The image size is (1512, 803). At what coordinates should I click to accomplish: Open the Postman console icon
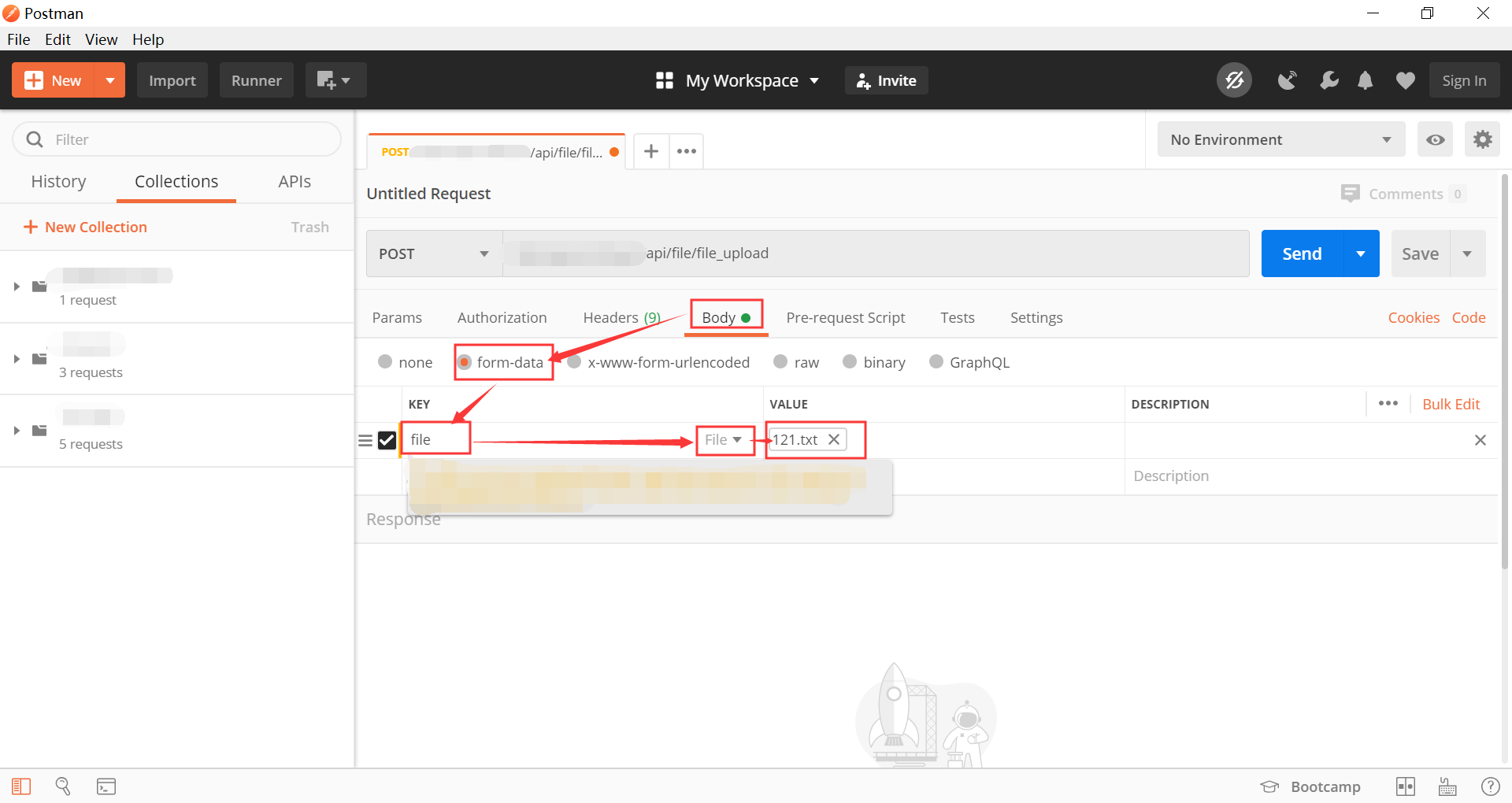[106, 786]
